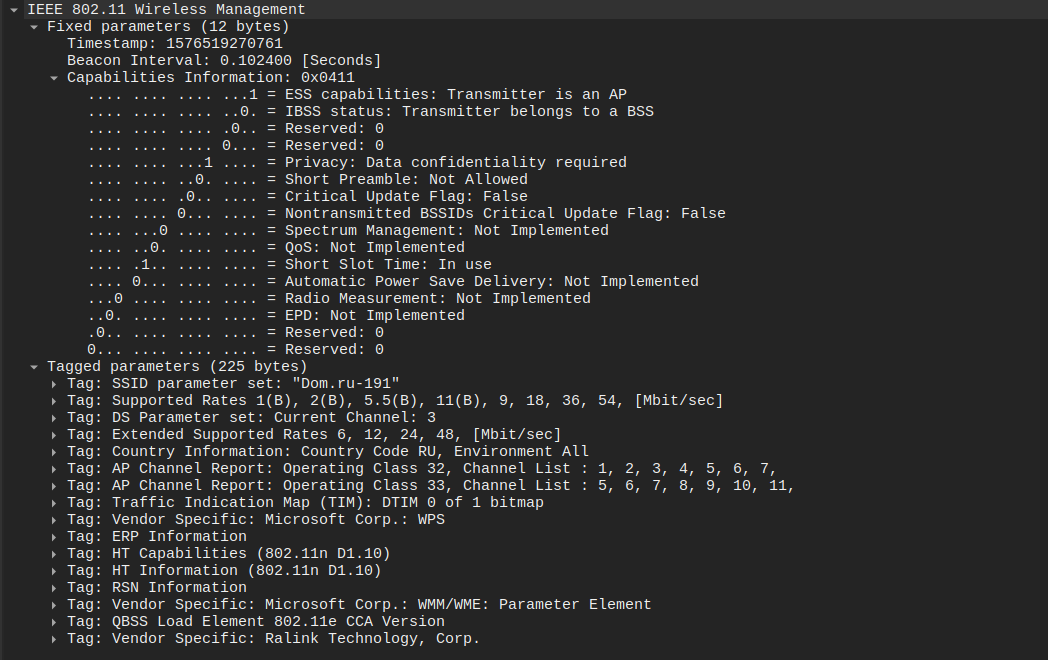1048x660 pixels.
Task: Collapse the IEEE 802.11 Wireless Management section
Action: click(x=13, y=10)
